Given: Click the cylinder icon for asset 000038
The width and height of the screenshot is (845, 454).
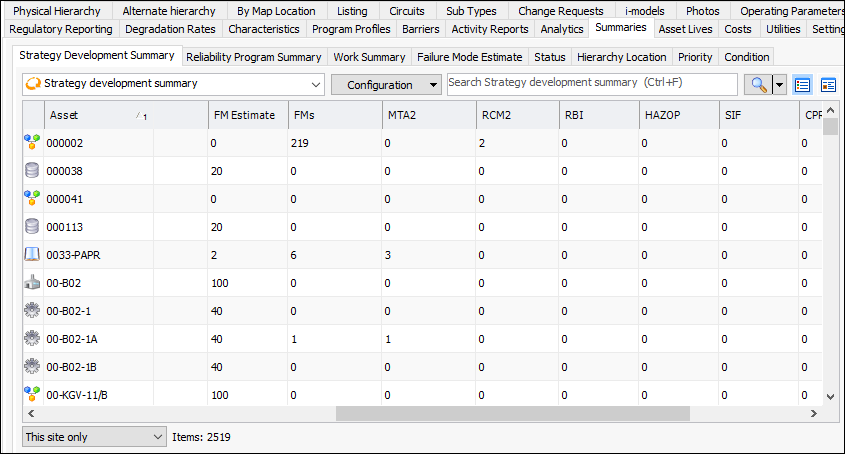Looking at the screenshot, I should 32,171.
